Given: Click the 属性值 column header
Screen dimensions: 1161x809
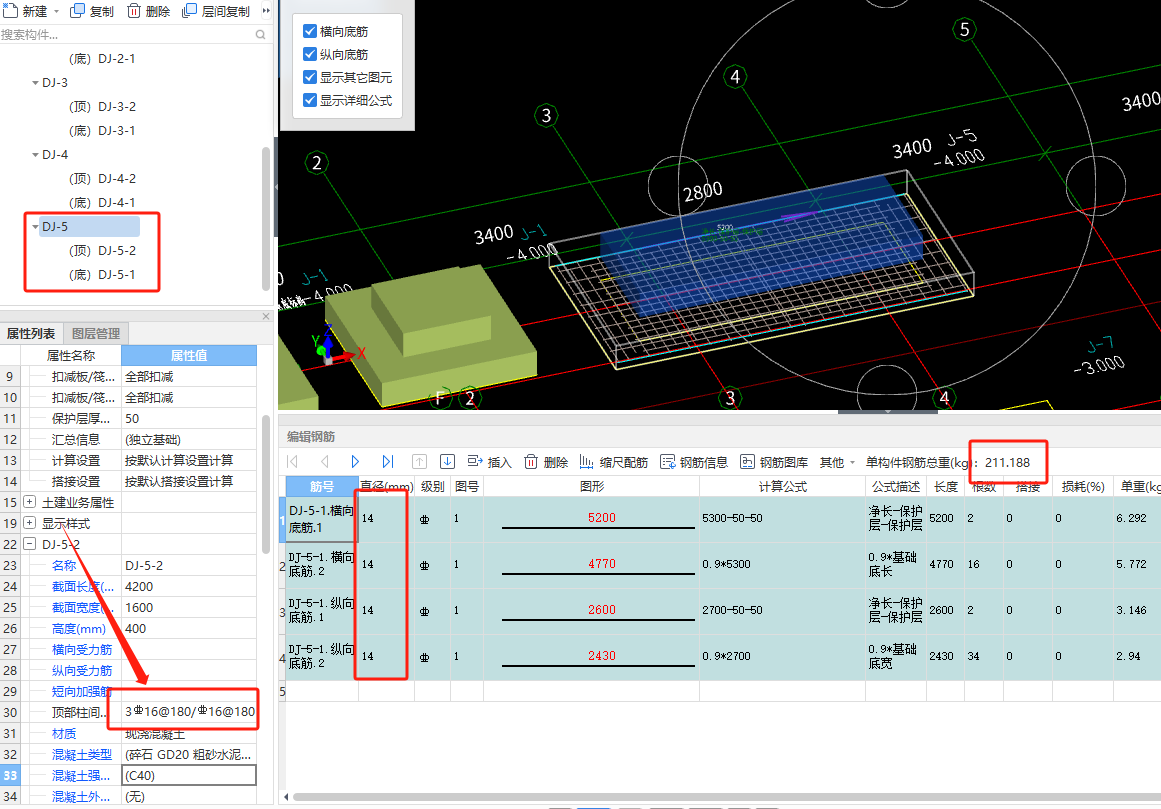Looking at the screenshot, I should (x=189, y=355).
